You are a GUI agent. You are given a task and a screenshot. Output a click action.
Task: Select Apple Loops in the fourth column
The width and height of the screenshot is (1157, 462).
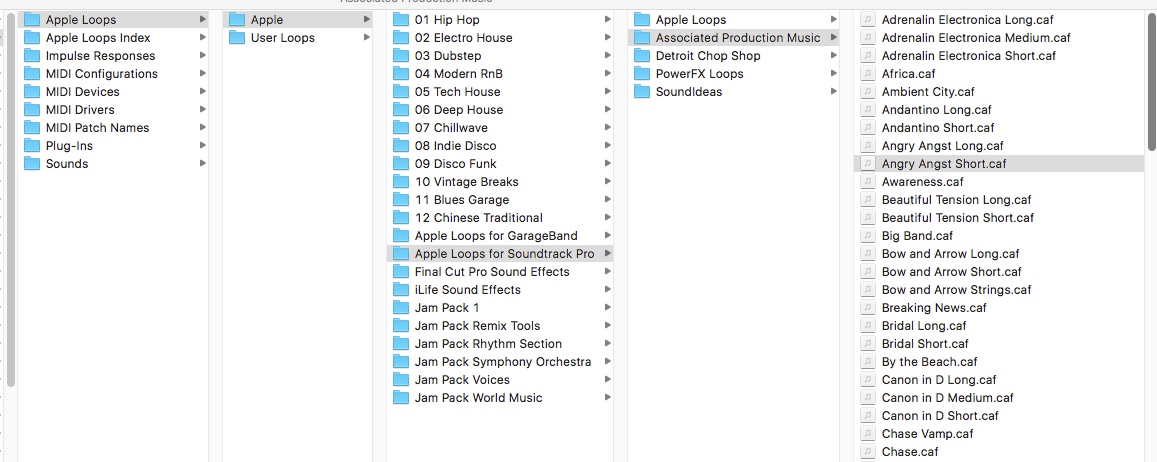click(733, 20)
